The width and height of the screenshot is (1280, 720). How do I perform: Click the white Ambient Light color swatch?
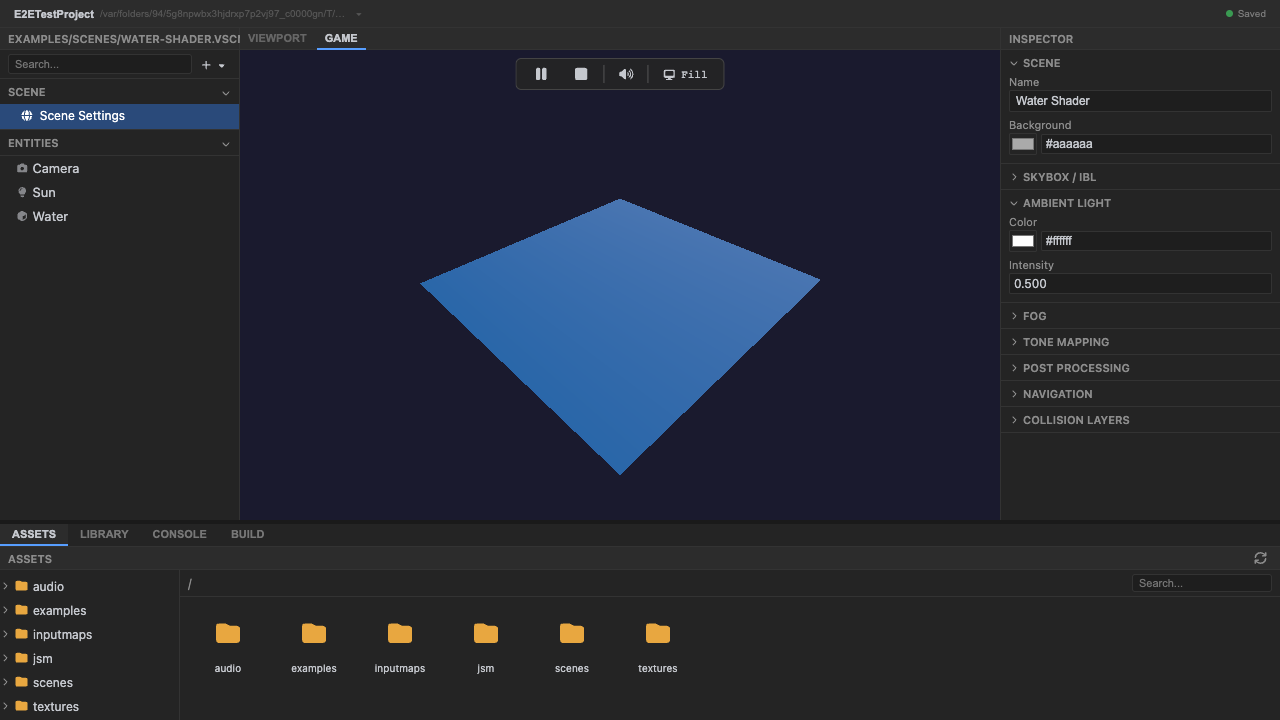coord(1022,241)
